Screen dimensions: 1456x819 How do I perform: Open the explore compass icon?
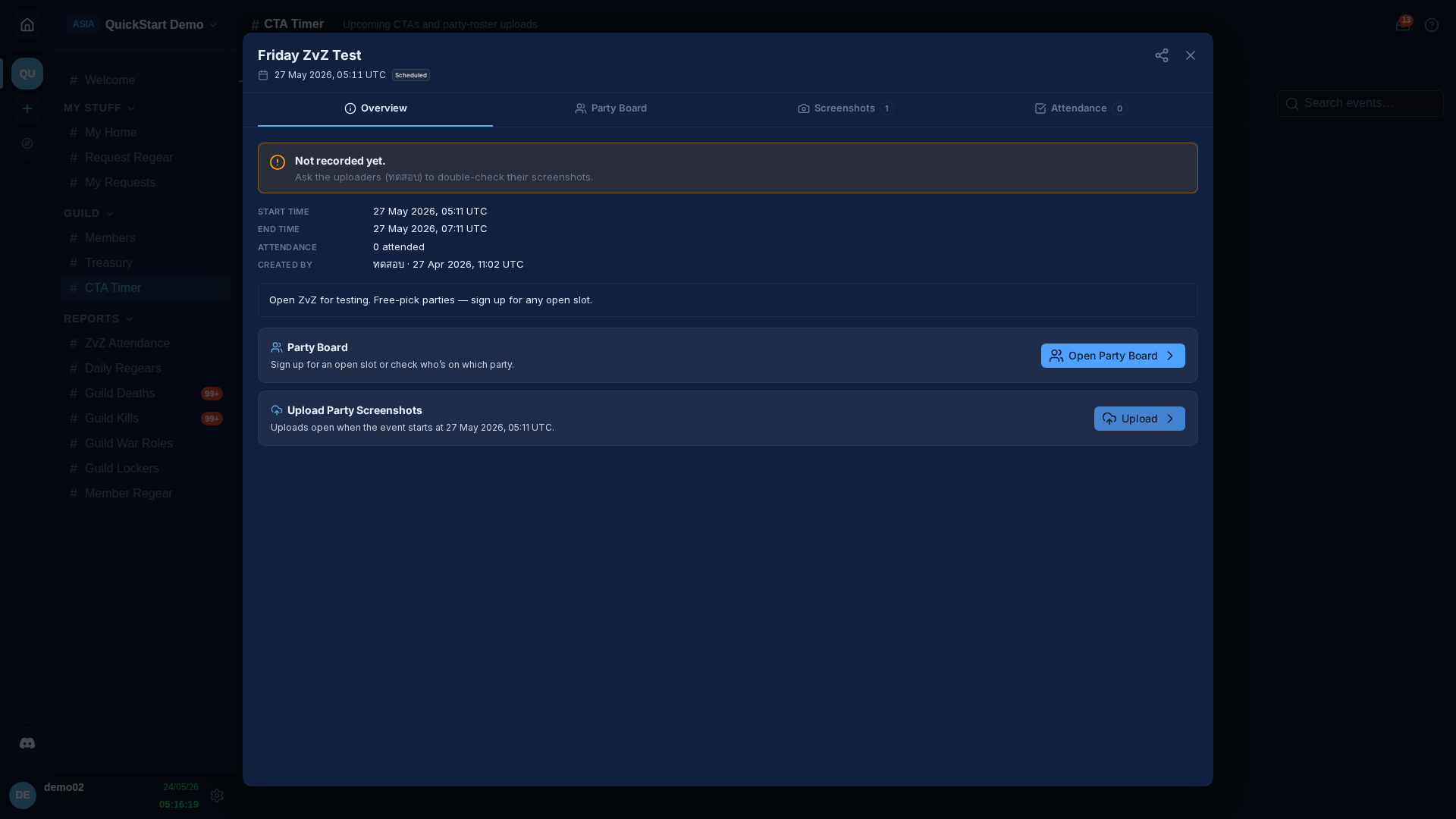tap(27, 143)
